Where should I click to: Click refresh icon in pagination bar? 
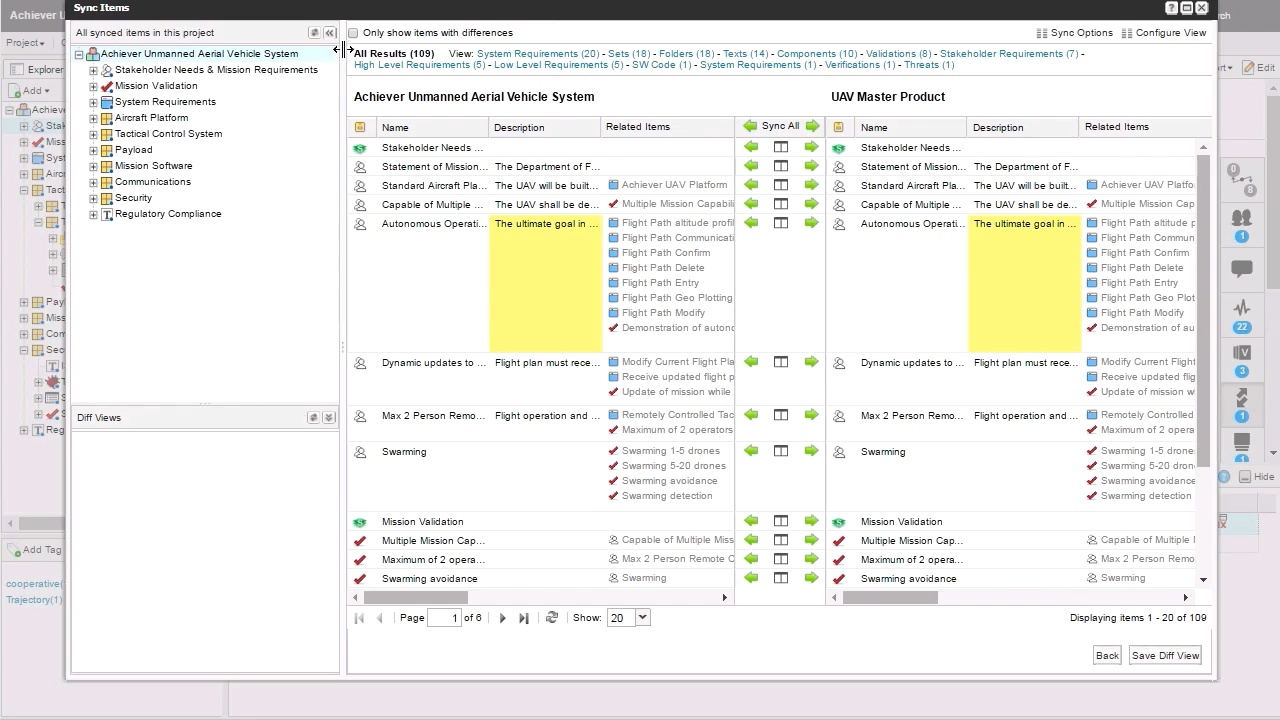[551, 618]
